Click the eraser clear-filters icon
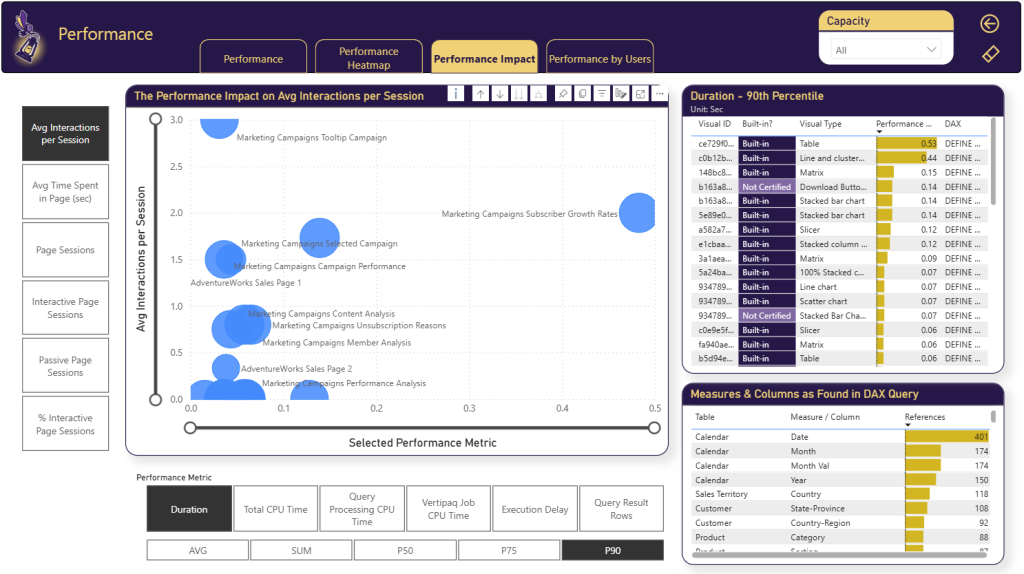 (990, 54)
